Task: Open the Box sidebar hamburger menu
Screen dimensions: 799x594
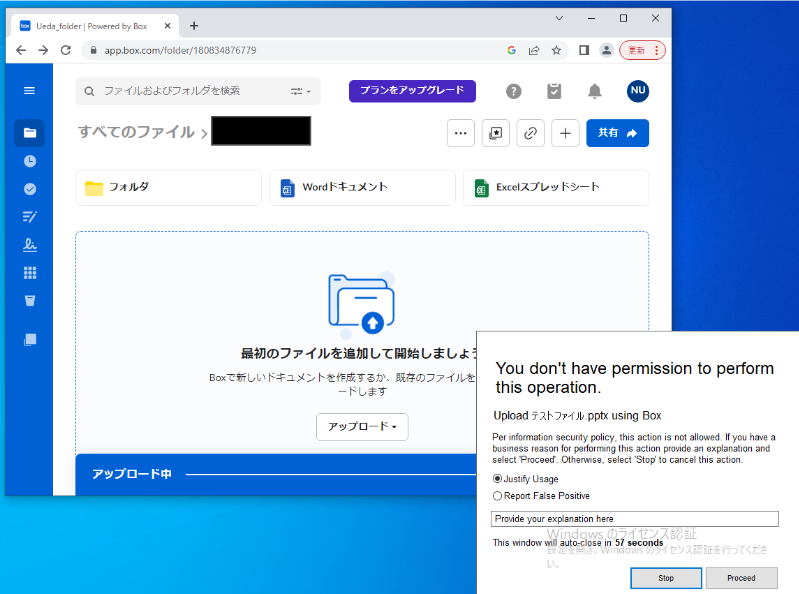Action: click(30, 91)
